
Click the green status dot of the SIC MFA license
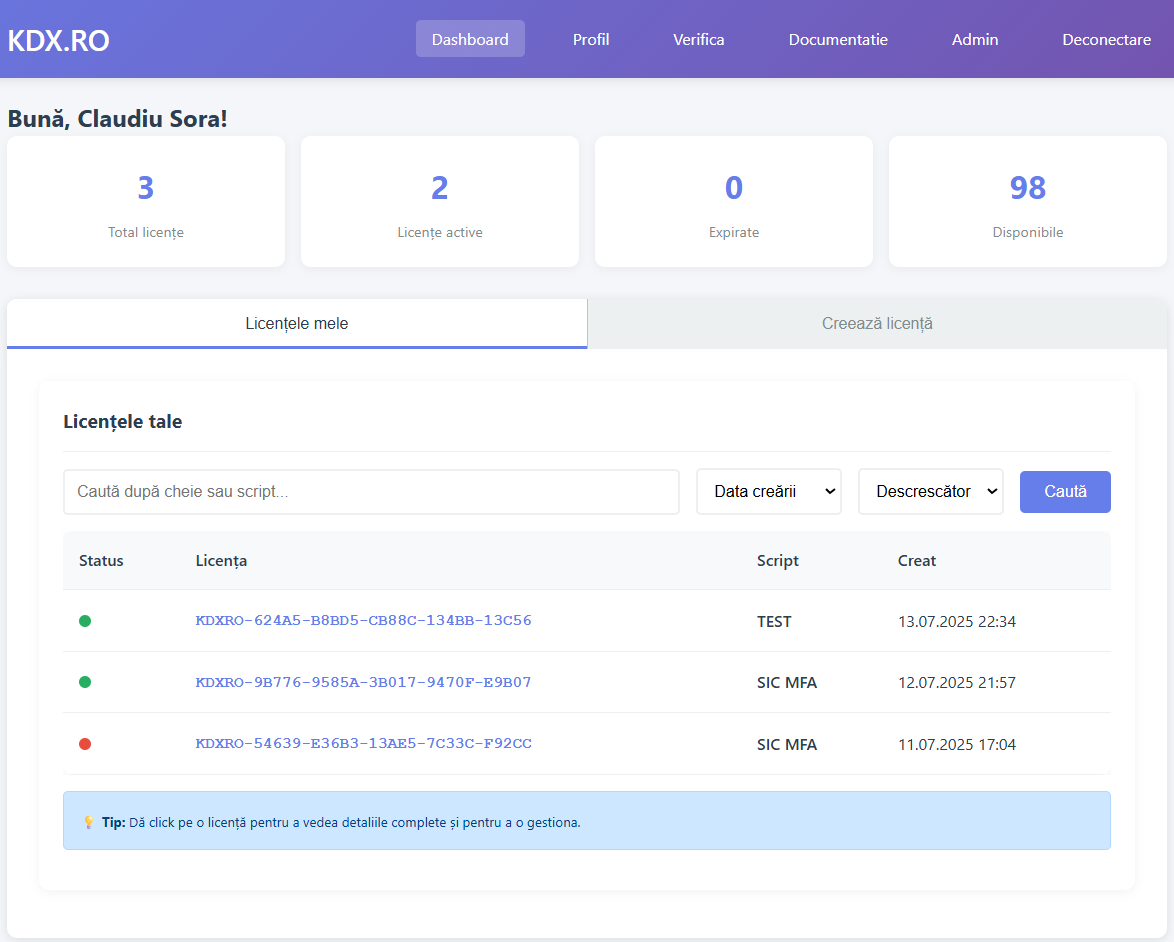click(85, 682)
